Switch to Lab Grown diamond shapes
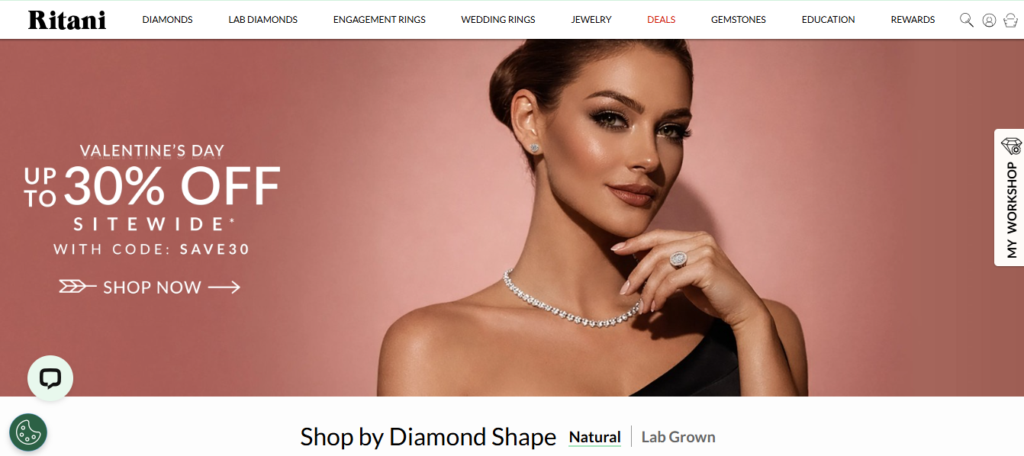This screenshot has width=1024, height=456. [x=678, y=437]
